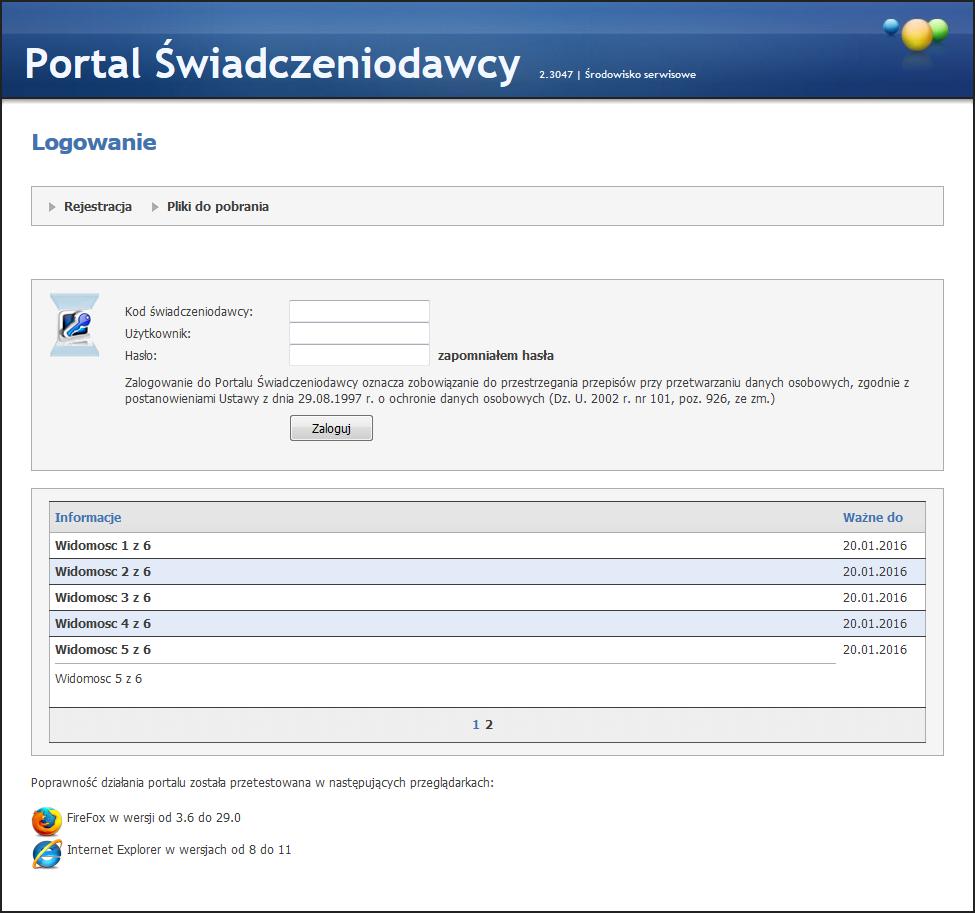Click the date in Widomosc 4 z 6 row
975x913 pixels.
[x=874, y=624]
